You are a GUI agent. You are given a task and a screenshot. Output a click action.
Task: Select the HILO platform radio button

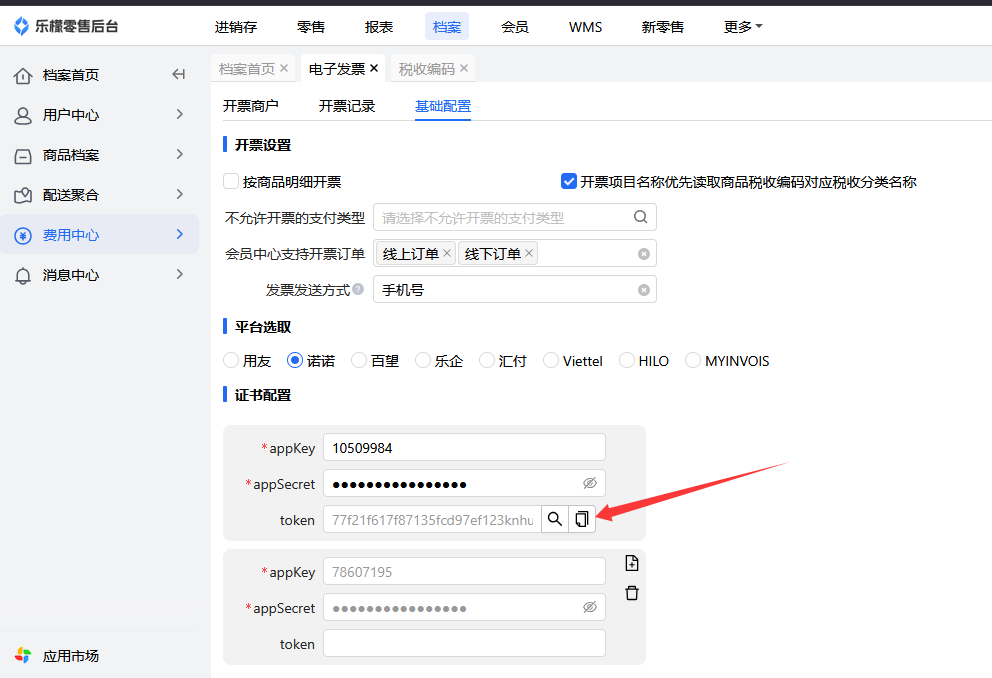[x=627, y=361]
